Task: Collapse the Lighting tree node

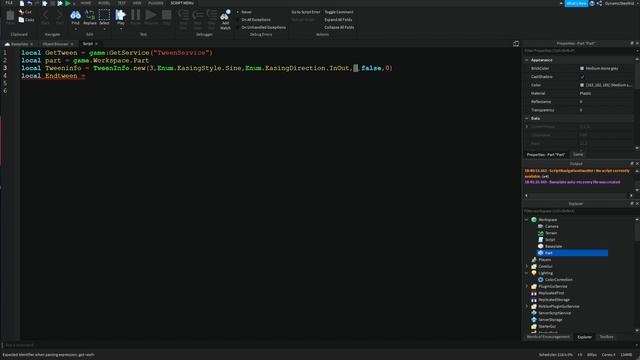Action: click(527, 273)
